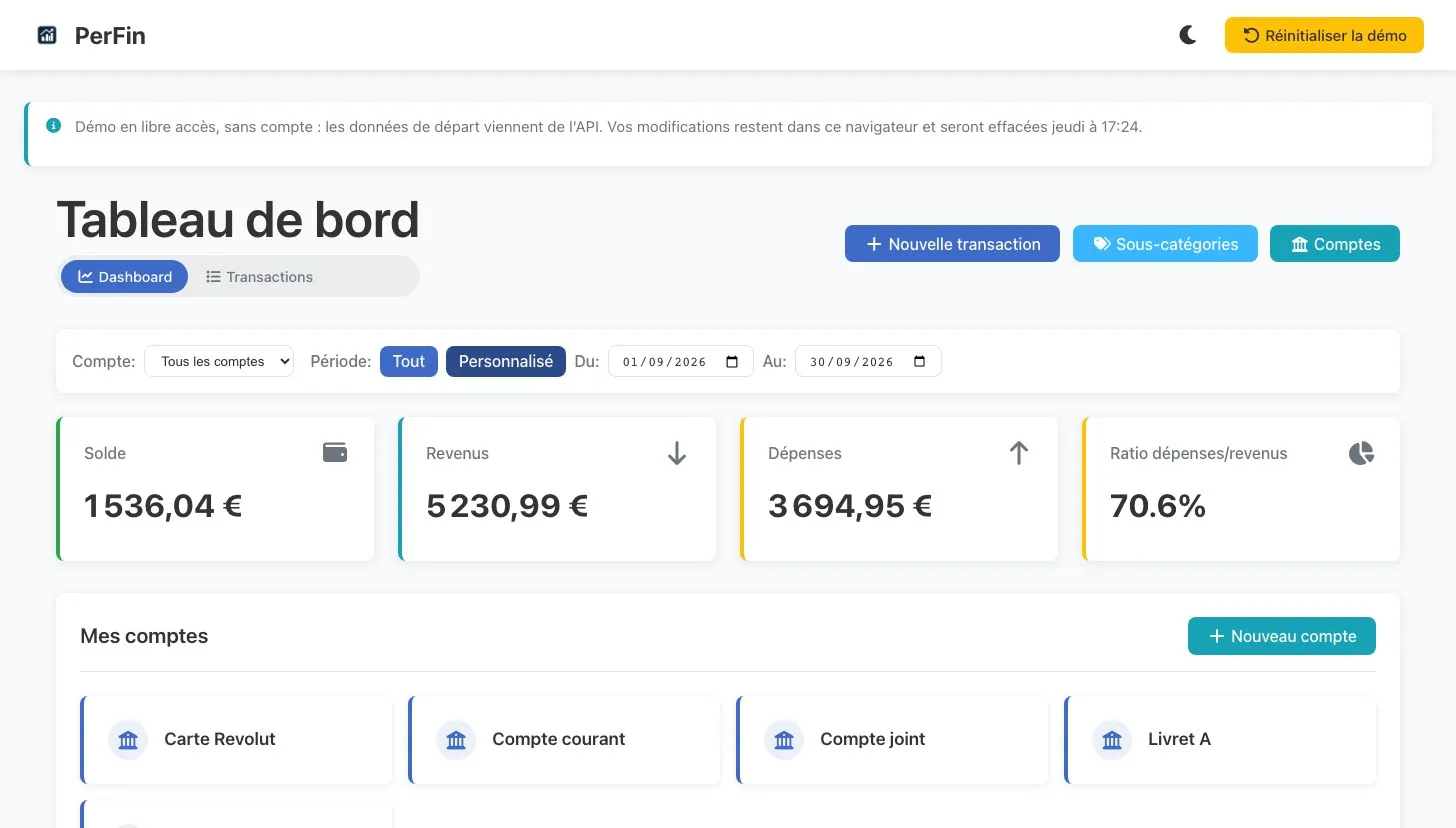
Task: Select the Compte courant account name
Action: tap(559, 739)
